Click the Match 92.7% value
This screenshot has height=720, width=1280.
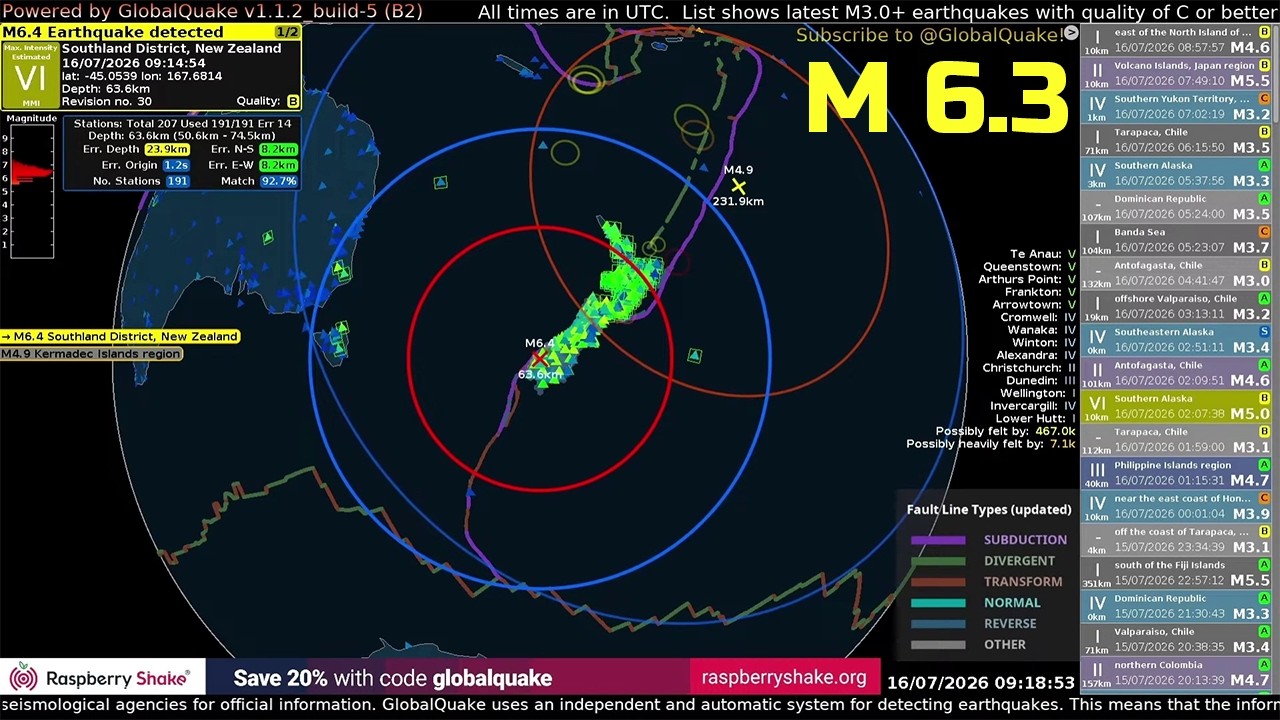click(278, 181)
